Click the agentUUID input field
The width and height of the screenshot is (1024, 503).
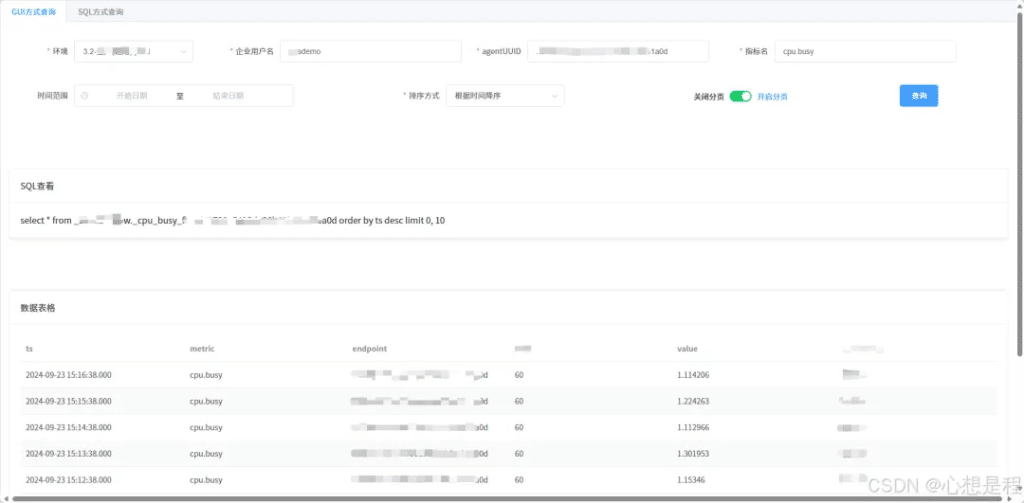[617, 51]
